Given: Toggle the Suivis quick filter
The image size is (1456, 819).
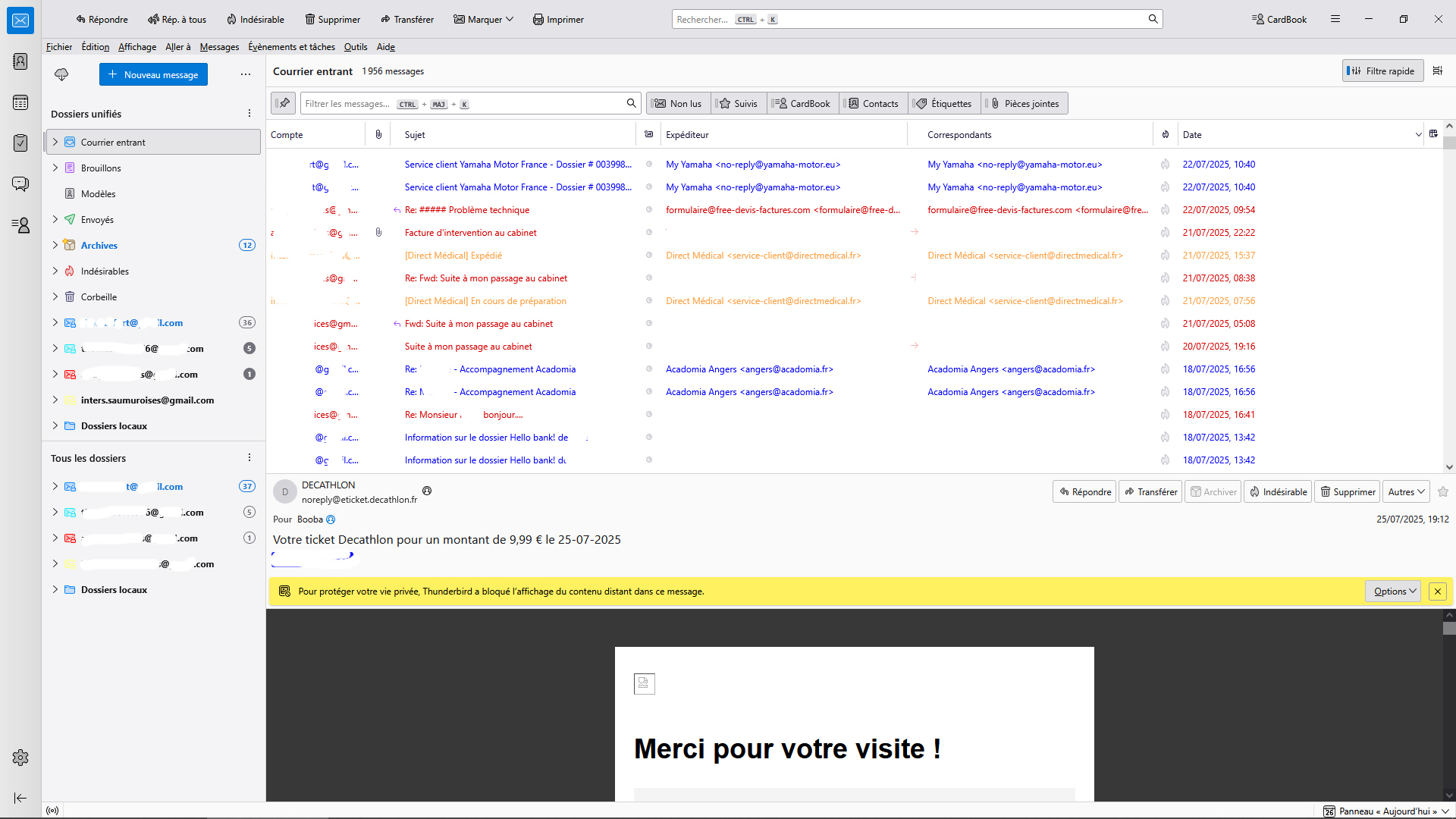Looking at the screenshot, I should click(739, 103).
